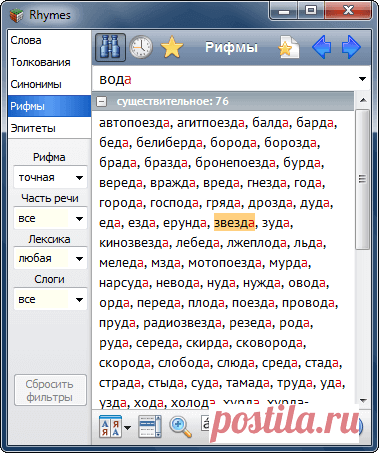The width and height of the screenshot is (379, 453).
Task: Open the arrow next to the sort icon
Action: pos(127,427)
